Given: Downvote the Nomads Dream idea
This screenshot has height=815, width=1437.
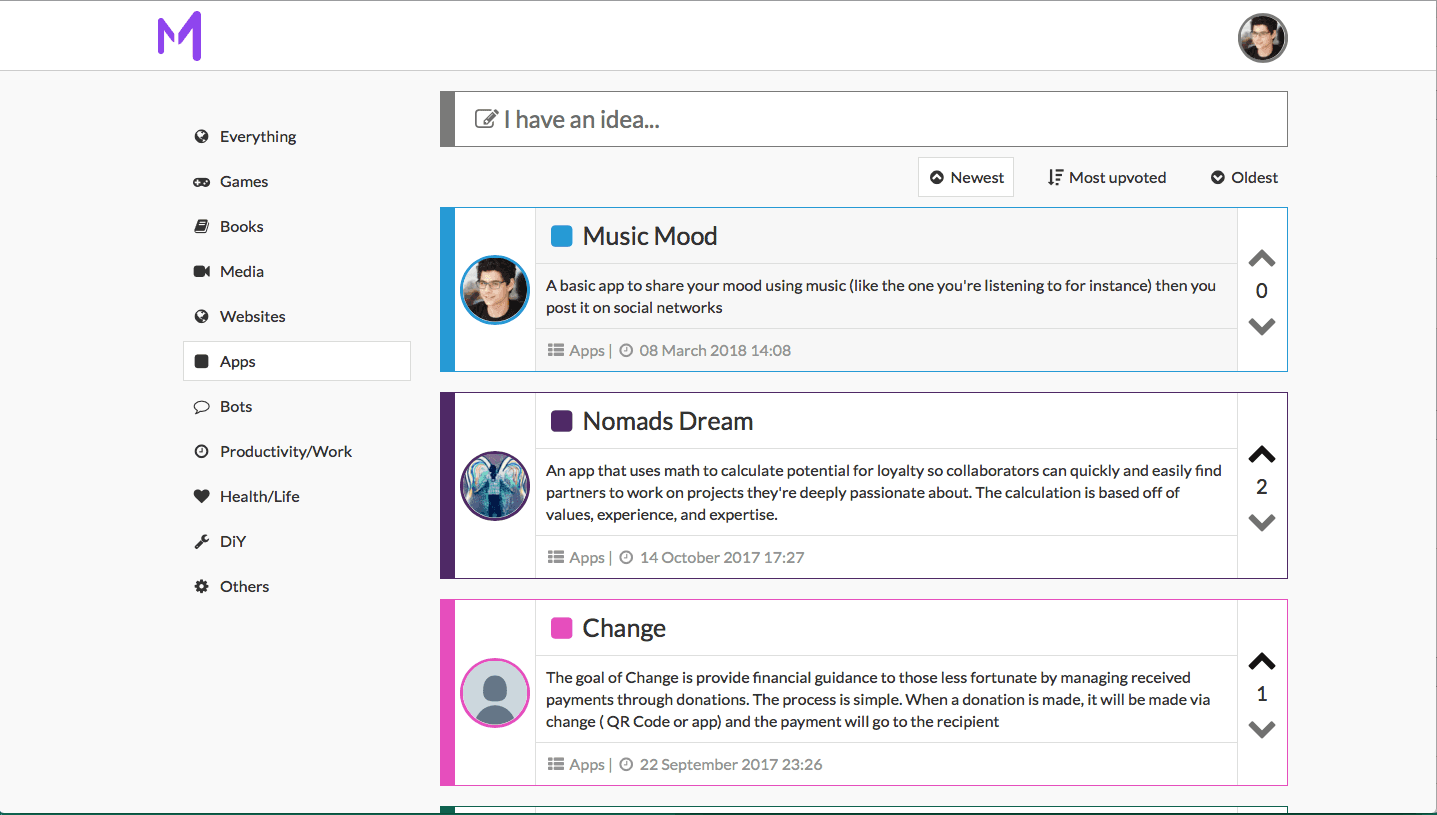Looking at the screenshot, I should [x=1262, y=522].
